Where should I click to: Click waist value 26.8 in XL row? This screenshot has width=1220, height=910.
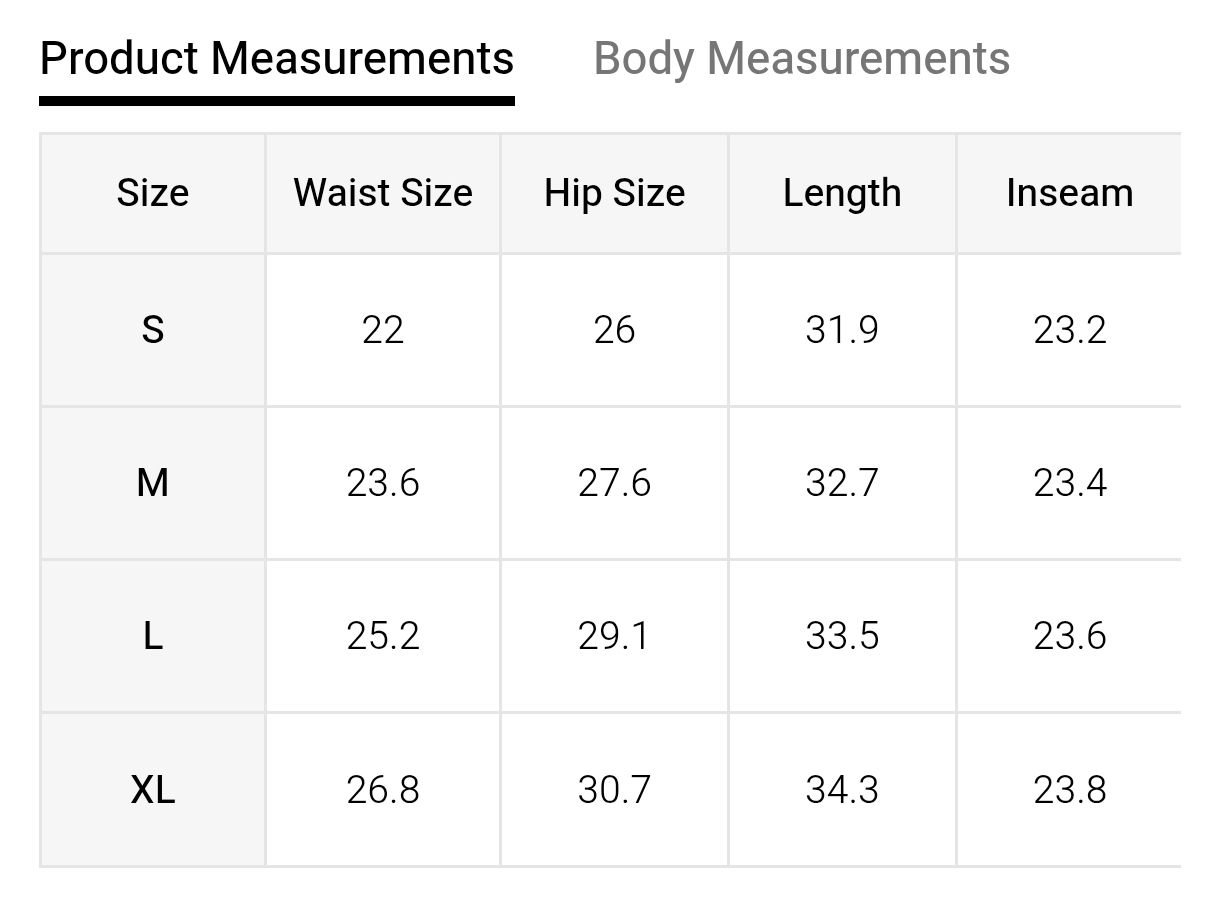tap(383, 790)
